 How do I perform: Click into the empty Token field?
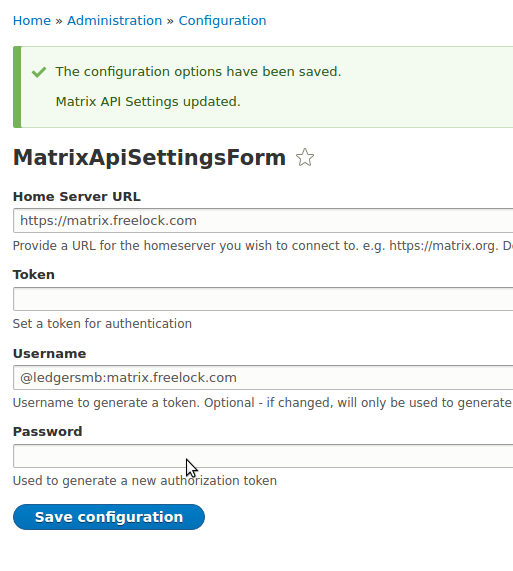pyautogui.click(x=263, y=299)
